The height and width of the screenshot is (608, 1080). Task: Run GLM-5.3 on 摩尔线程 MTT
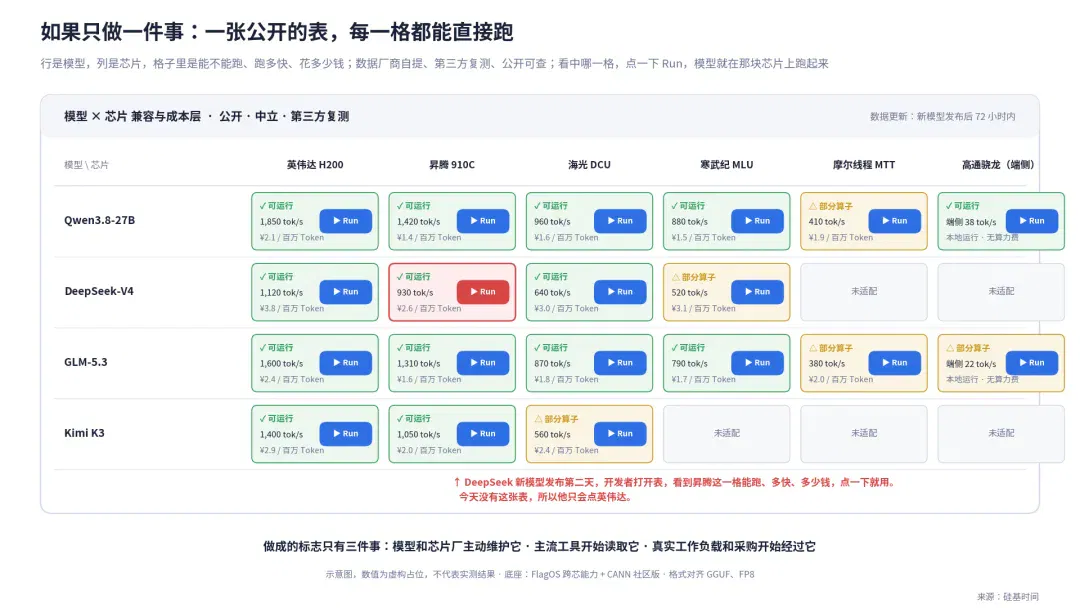pos(894,363)
